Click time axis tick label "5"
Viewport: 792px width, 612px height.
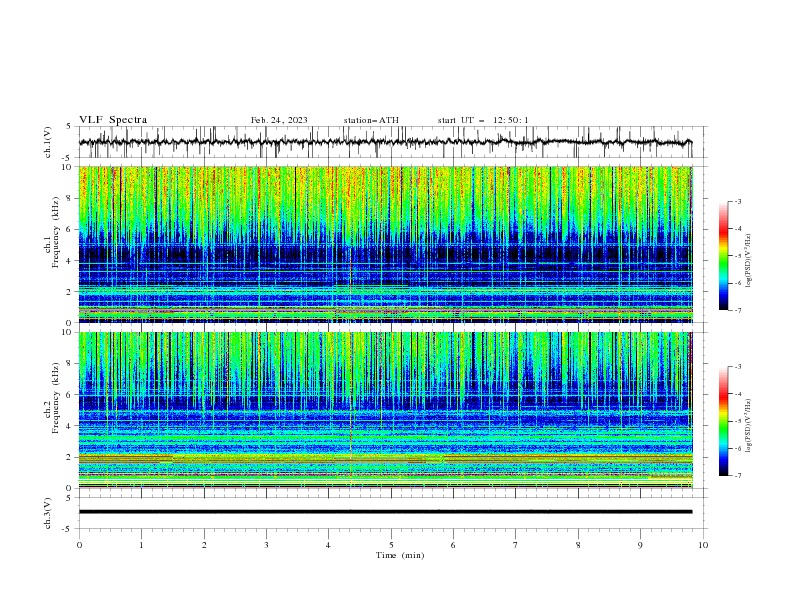point(391,545)
